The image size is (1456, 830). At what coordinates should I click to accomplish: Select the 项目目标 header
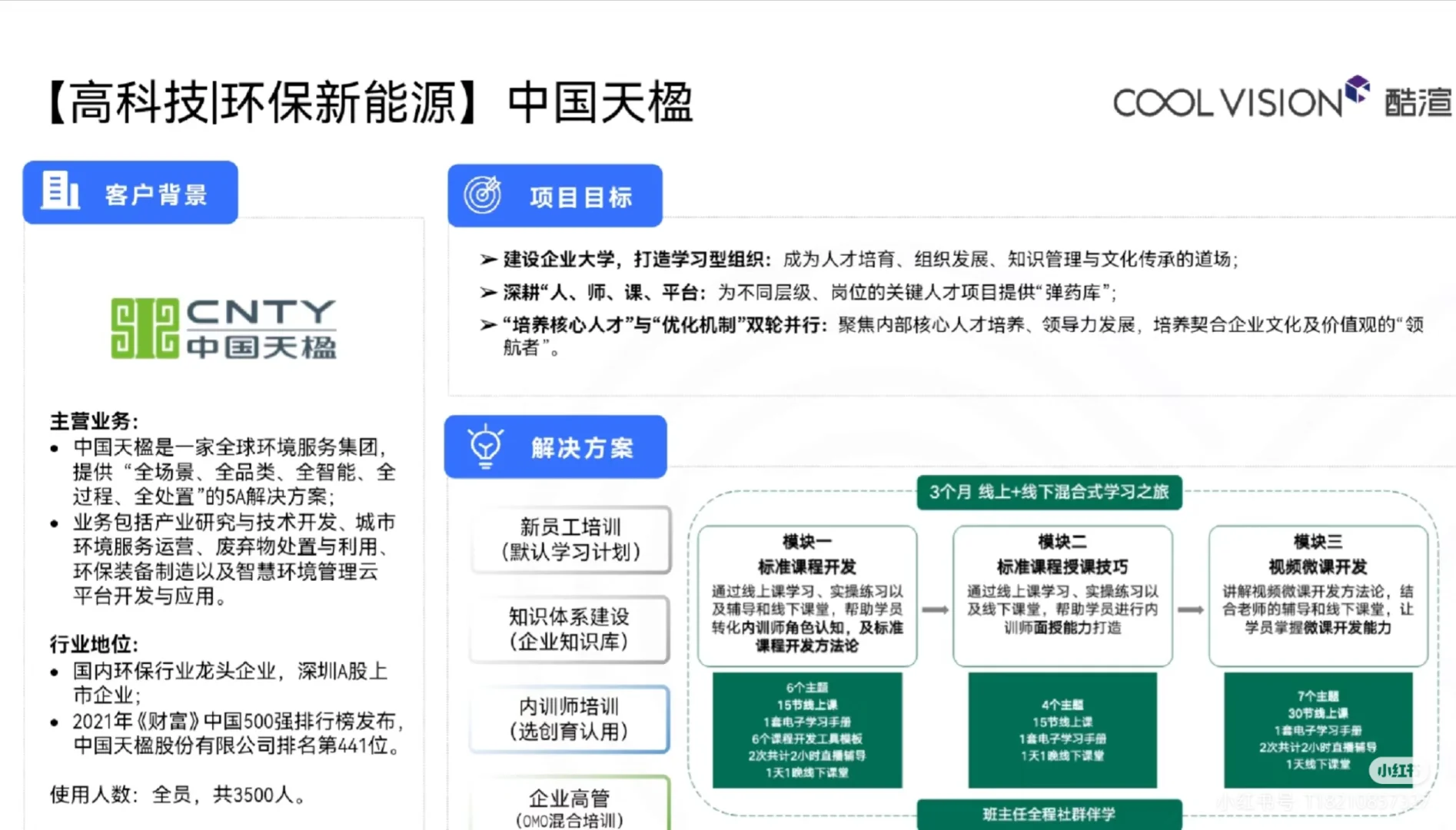[x=555, y=196]
